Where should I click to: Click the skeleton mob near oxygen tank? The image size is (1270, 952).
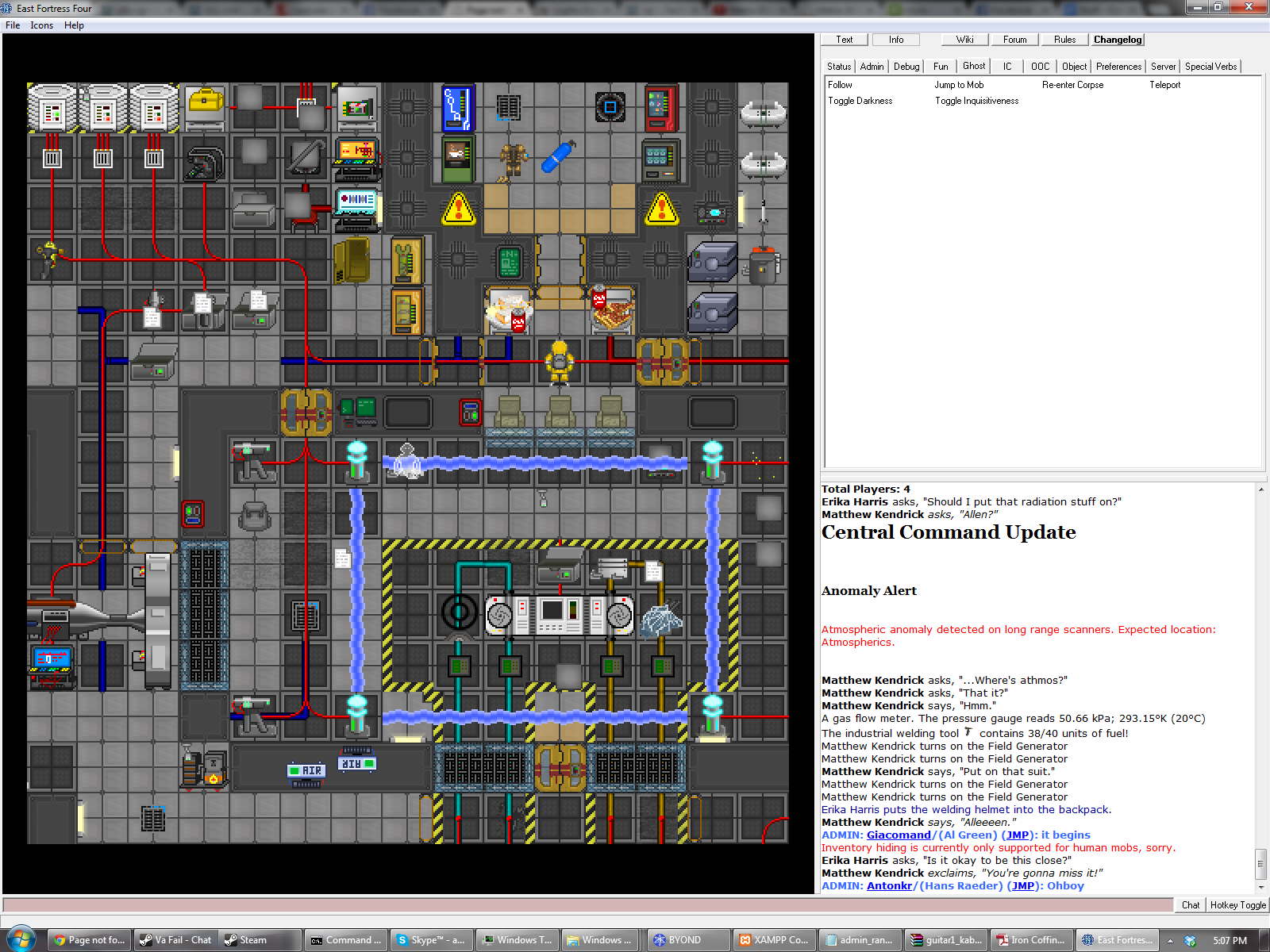click(513, 161)
